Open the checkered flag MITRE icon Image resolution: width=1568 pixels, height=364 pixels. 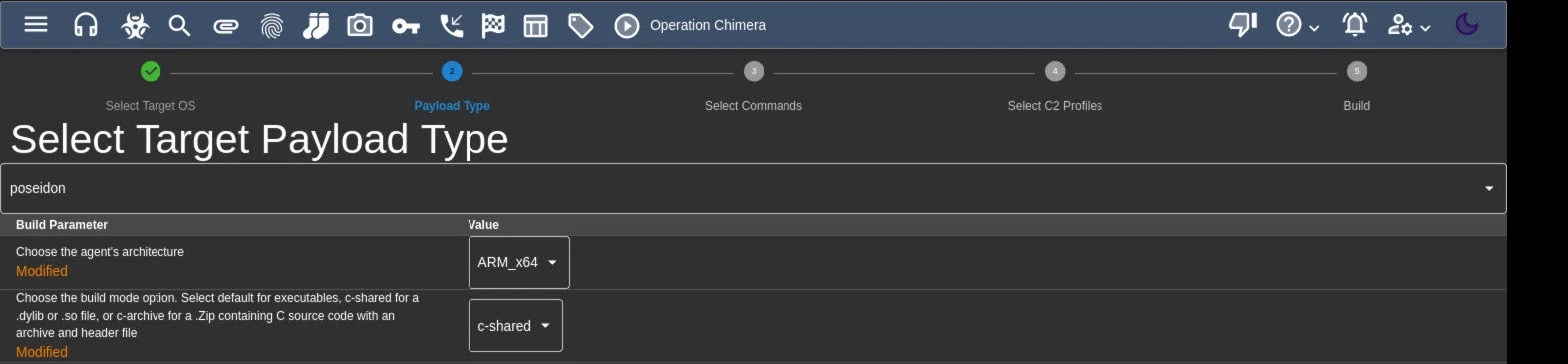[x=493, y=25]
